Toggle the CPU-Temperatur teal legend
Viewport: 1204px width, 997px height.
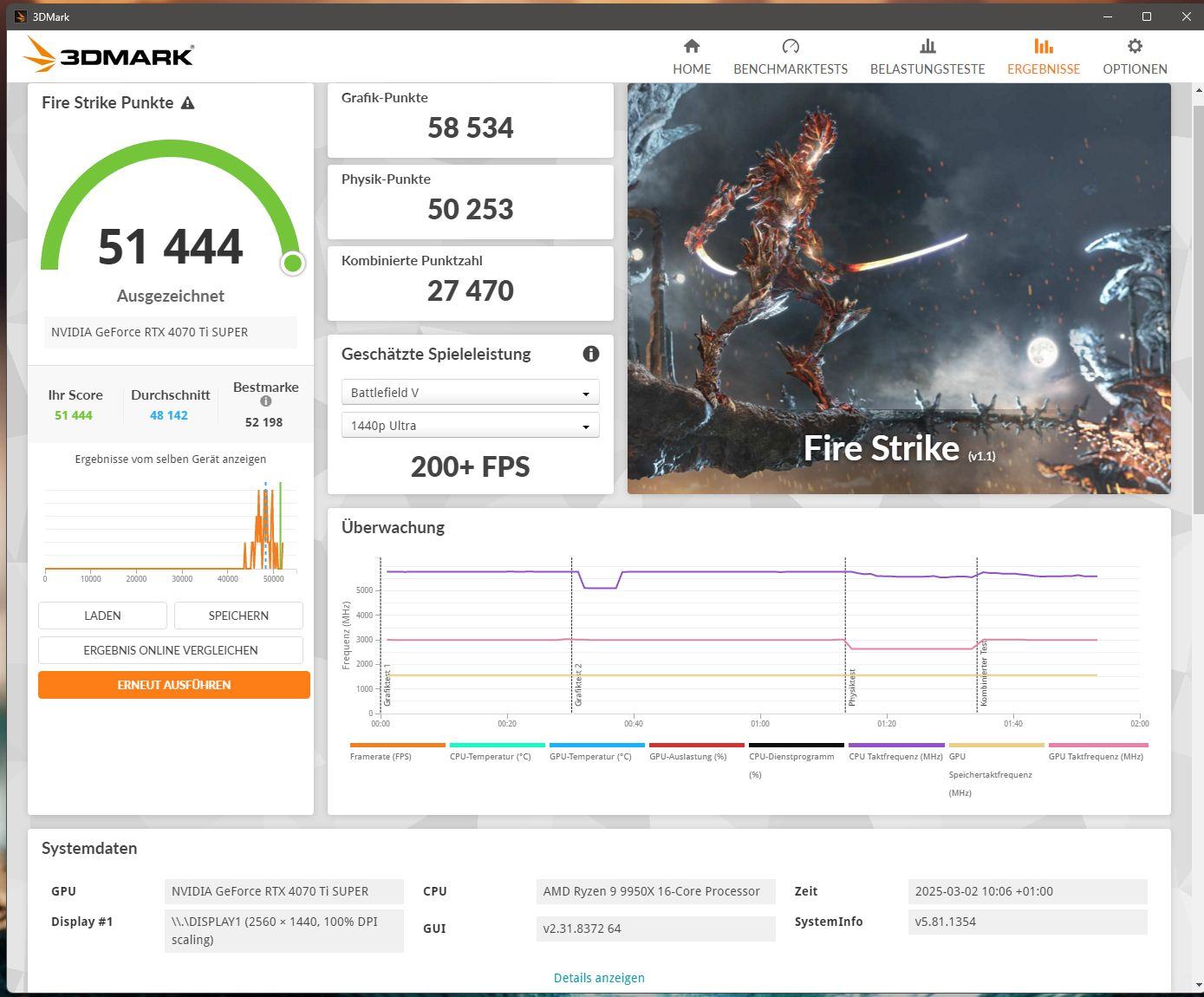[498, 751]
